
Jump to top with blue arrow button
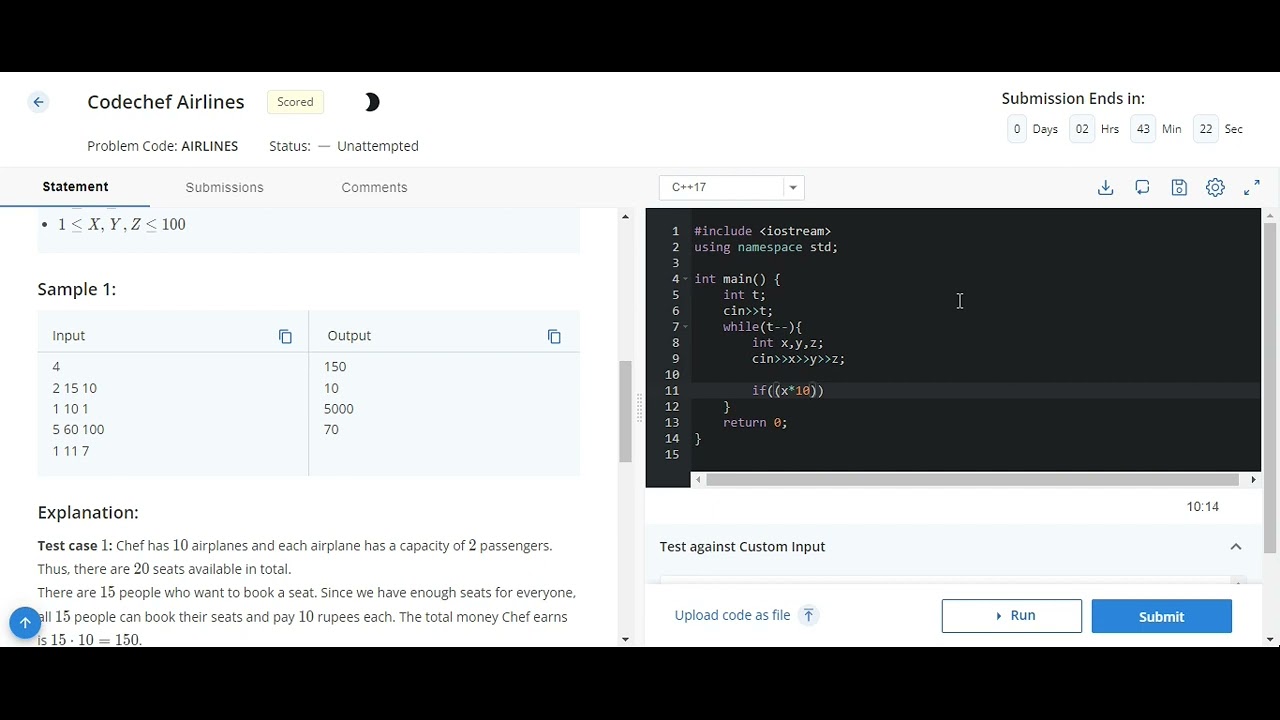point(25,623)
